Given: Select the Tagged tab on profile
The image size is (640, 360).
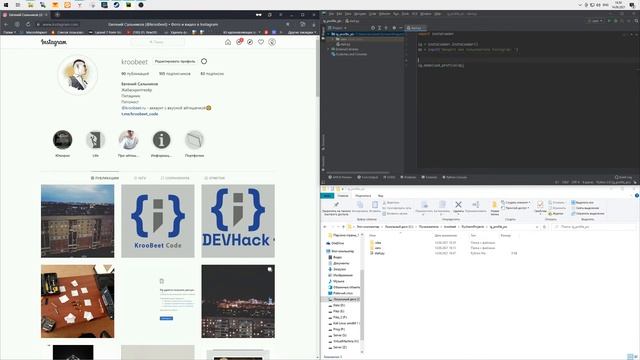Looking at the screenshot, I should click(215, 178).
